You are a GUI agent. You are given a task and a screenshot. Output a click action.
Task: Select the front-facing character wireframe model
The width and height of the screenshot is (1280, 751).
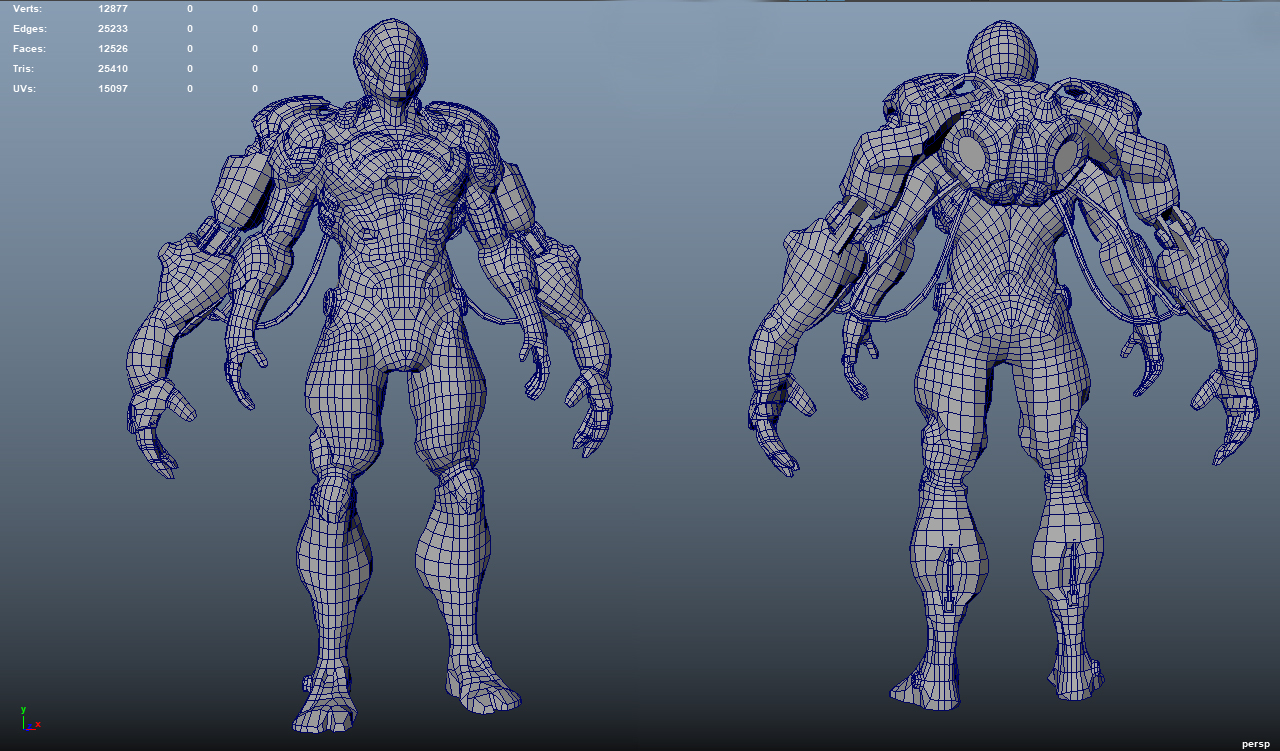368,375
